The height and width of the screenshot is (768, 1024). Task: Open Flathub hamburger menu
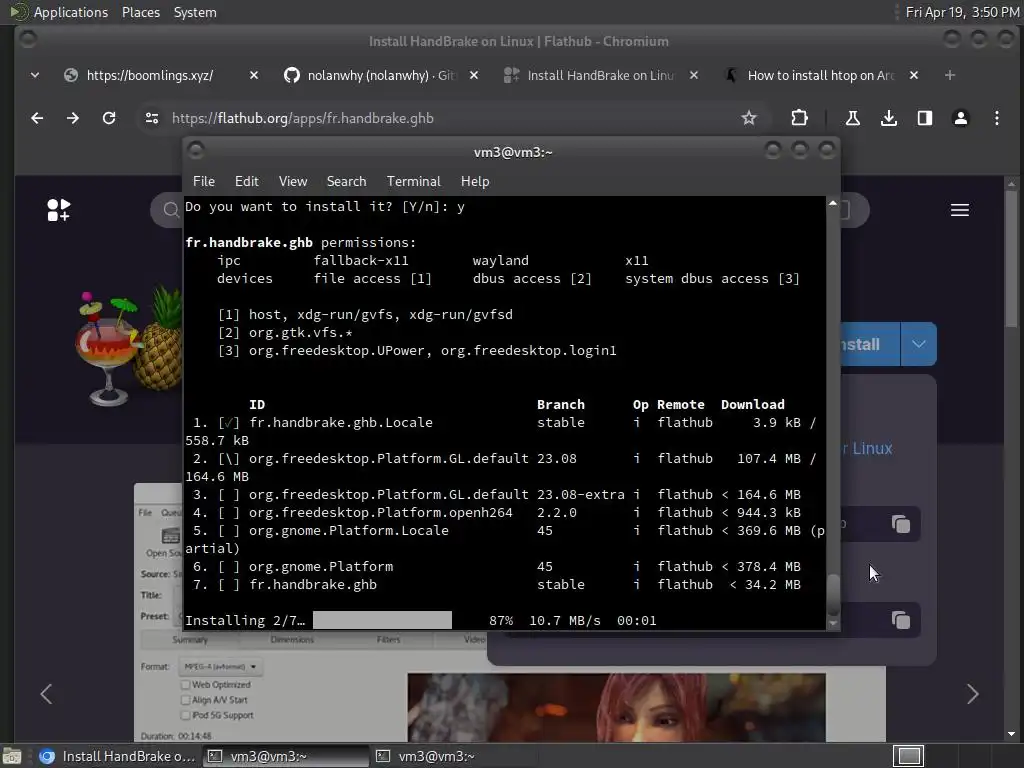click(x=959, y=210)
